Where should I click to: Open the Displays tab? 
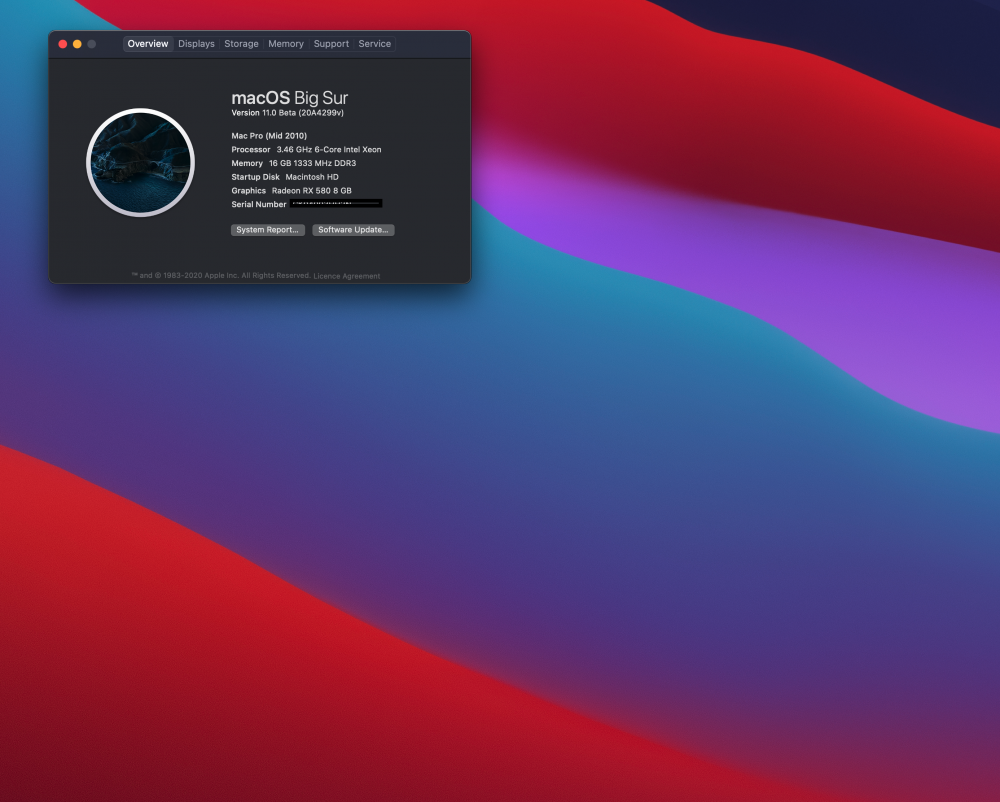[x=196, y=44]
